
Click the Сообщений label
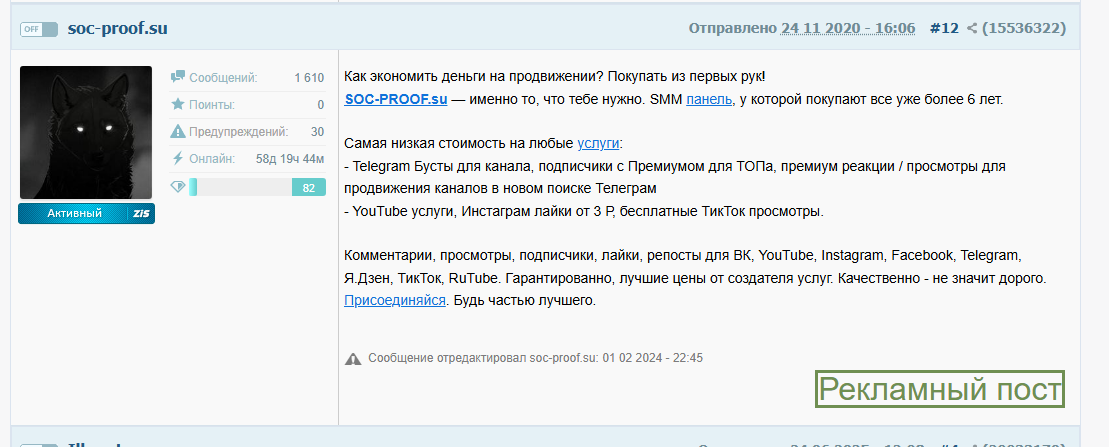(x=223, y=78)
